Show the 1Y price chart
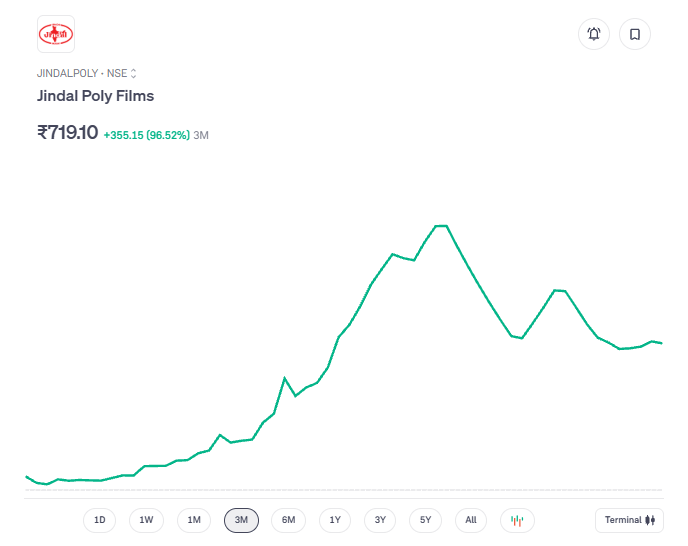Screen dimensions: 688x546 pyautogui.click(x=335, y=520)
